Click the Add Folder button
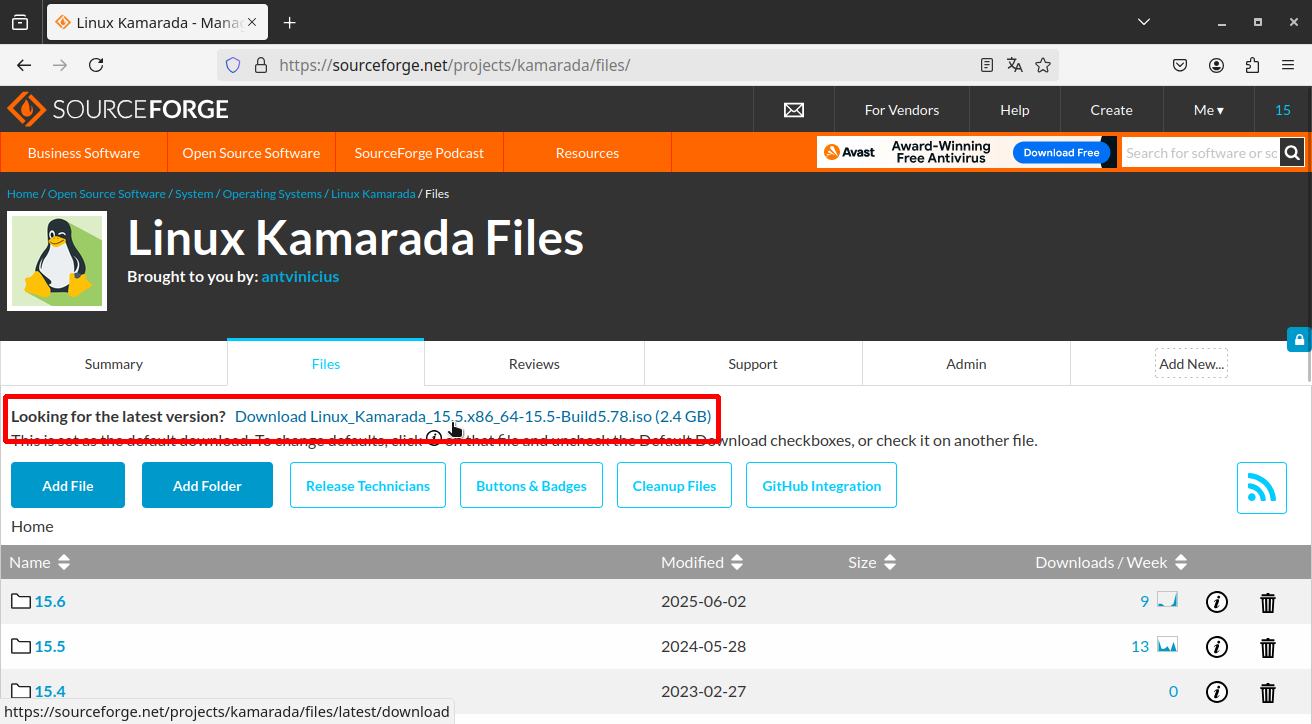1312x724 pixels. pos(207,485)
